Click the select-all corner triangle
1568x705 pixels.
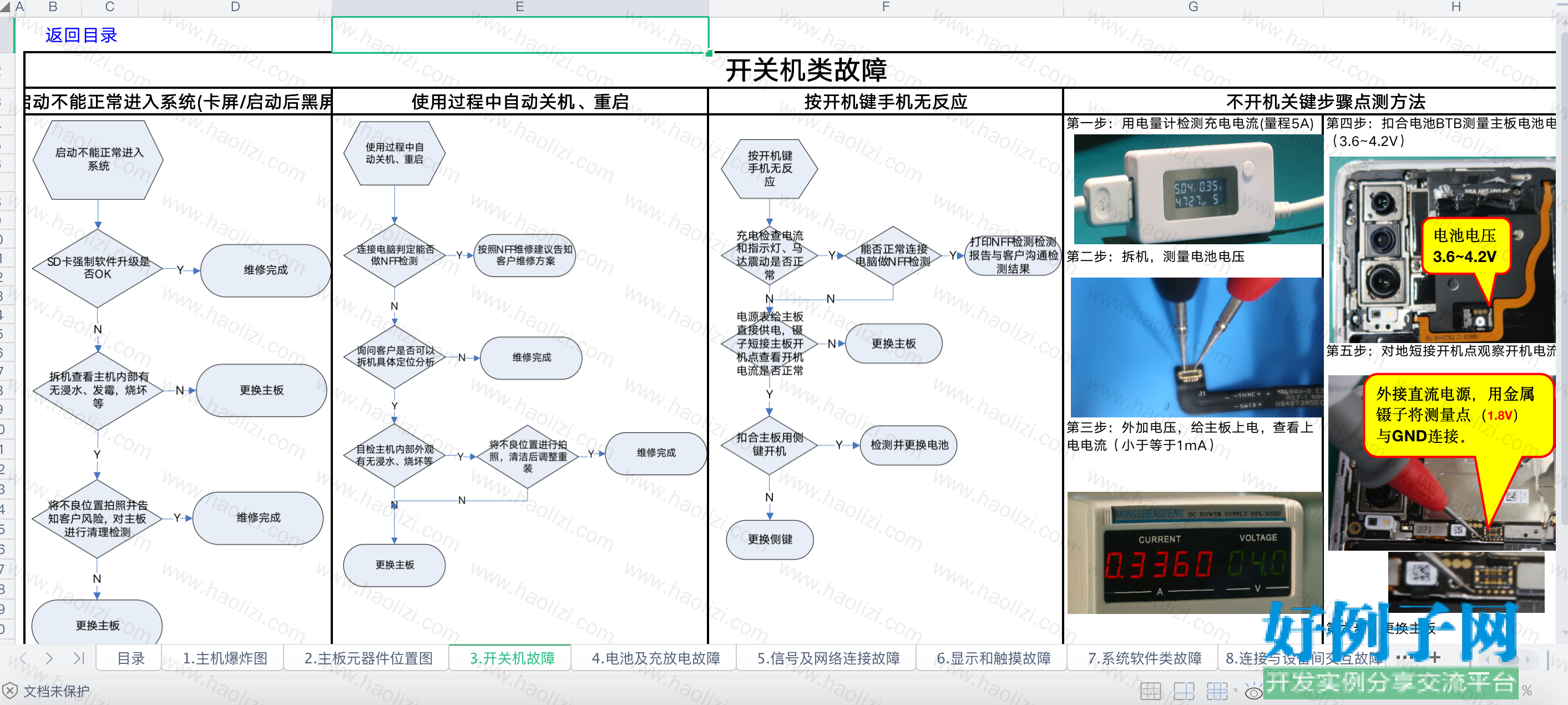point(6,7)
